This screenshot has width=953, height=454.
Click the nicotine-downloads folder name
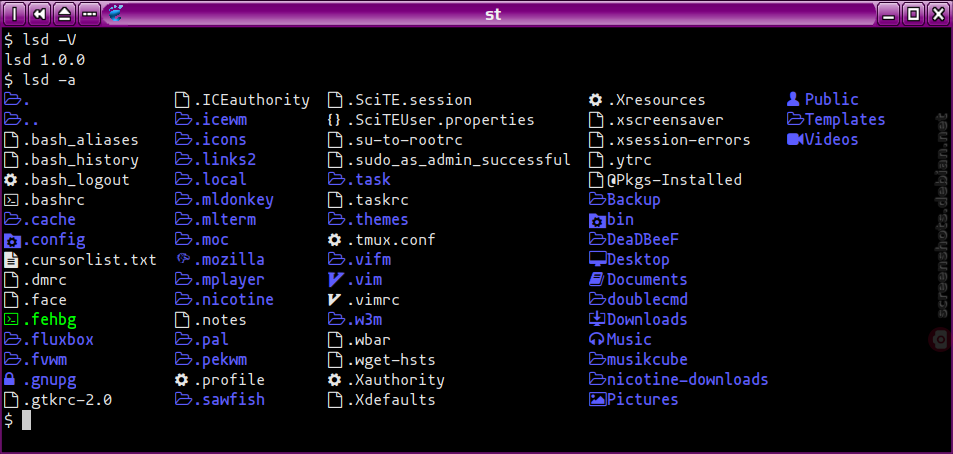pos(687,380)
